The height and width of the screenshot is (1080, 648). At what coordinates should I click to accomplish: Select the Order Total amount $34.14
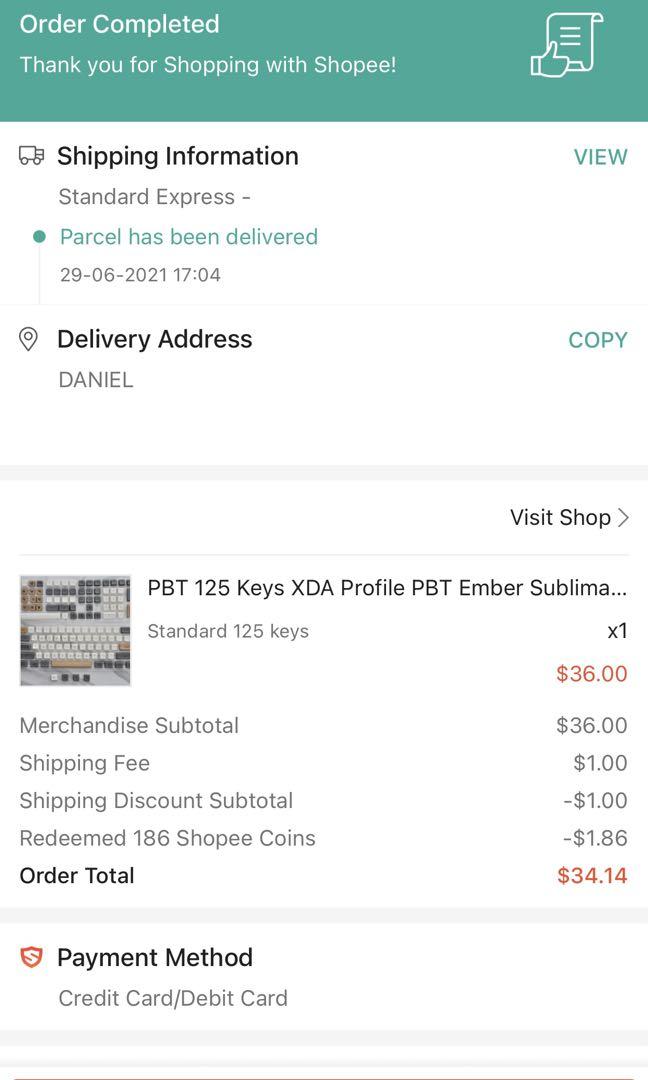pos(591,875)
